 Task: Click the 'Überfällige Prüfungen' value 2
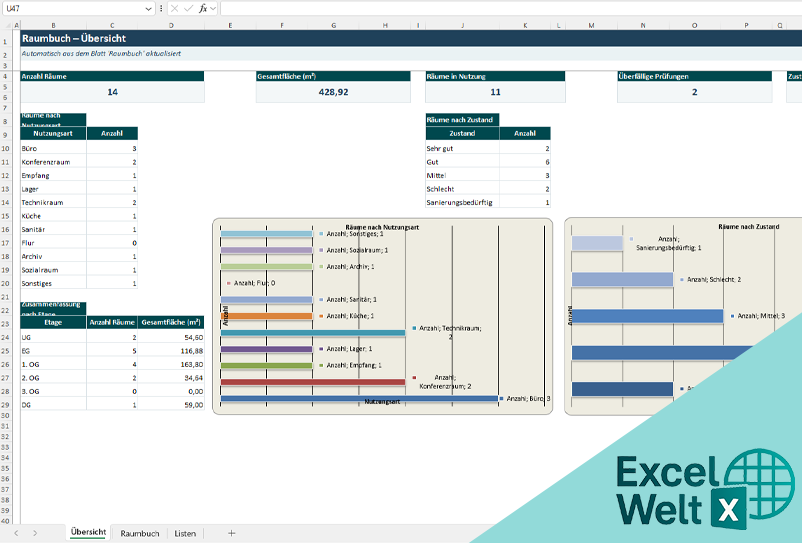coord(694,92)
